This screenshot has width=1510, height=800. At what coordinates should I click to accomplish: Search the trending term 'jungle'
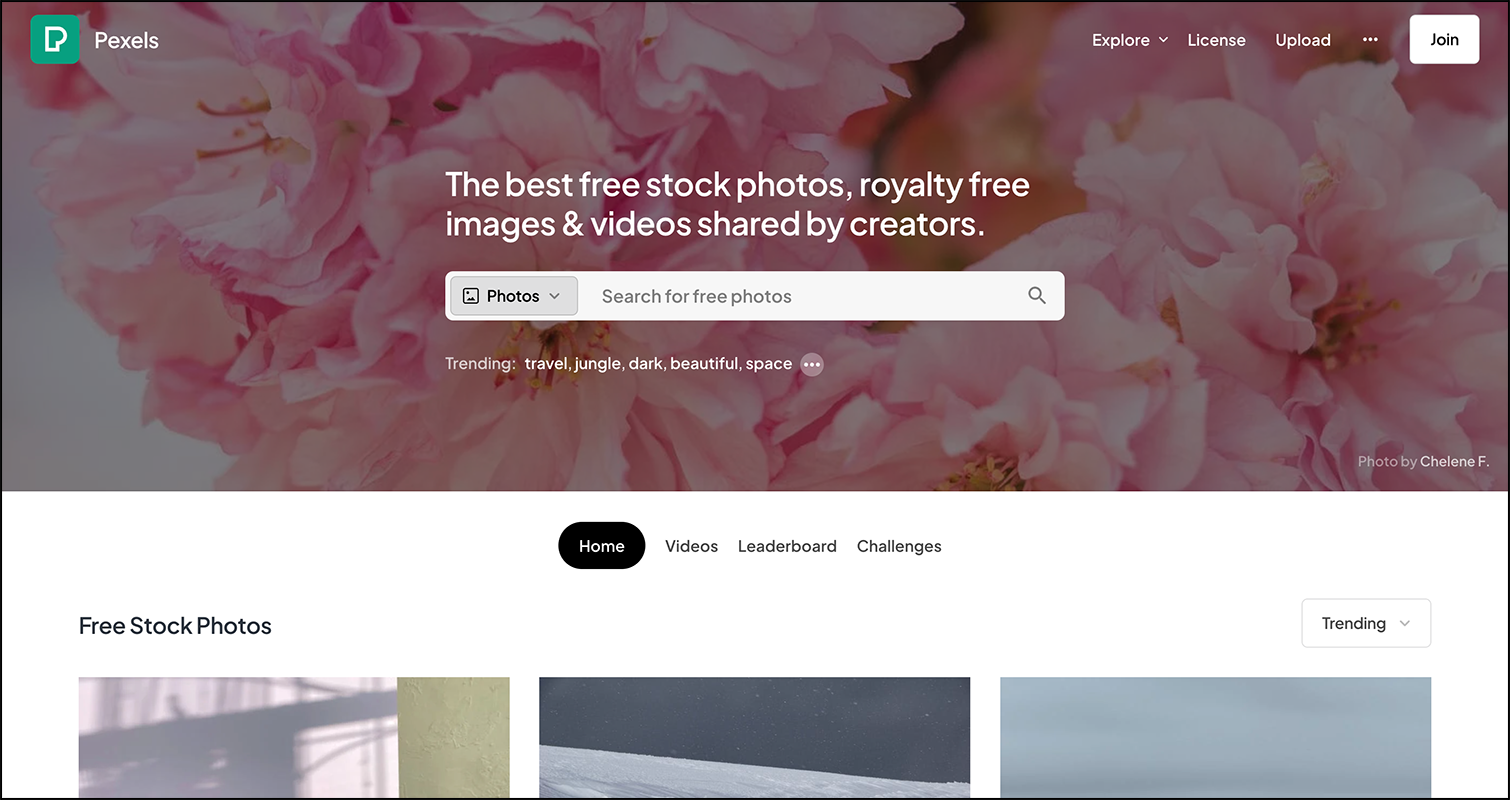tap(597, 364)
